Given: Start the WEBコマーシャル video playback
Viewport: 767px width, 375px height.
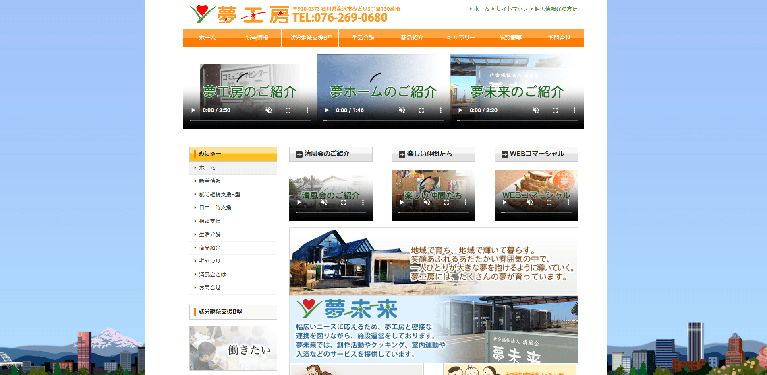Looking at the screenshot, I should coord(505,202).
